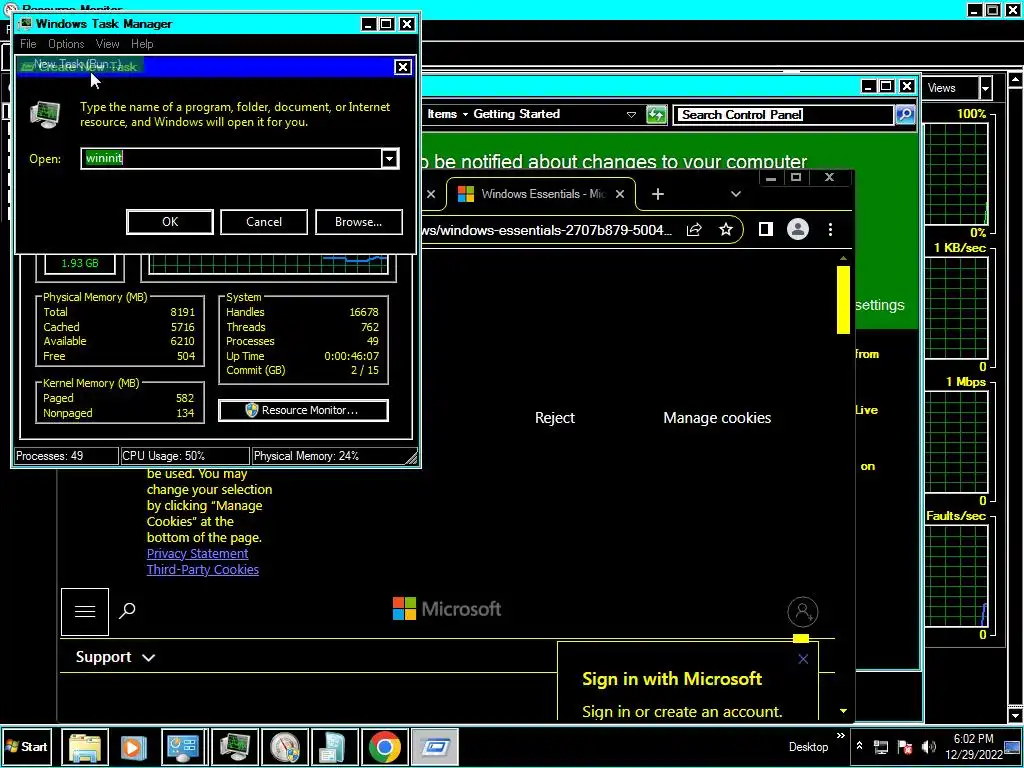Switch to Google Chrome on taskbar
This screenshot has width=1024, height=768.
tap(385, 746)
